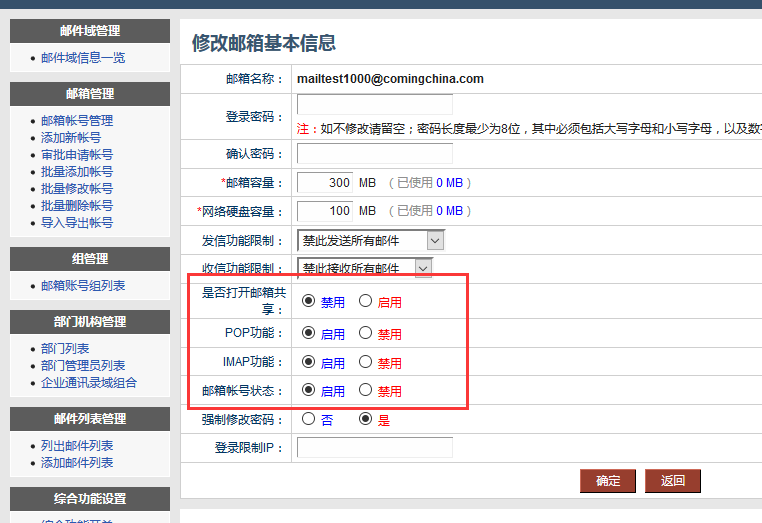Focus the 邮箱容量 size field
The width and height of the screenshot is (762, 523).
pyautogui.click(x=325, y=183)
